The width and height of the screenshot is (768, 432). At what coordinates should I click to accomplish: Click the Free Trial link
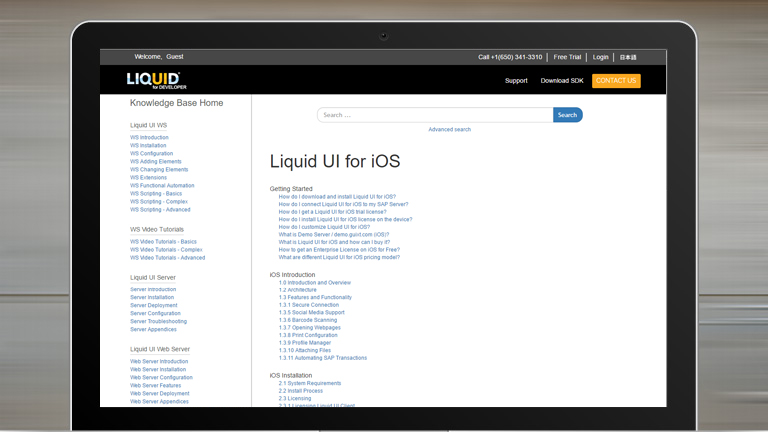pyautogui.click(x=567, y=57)
